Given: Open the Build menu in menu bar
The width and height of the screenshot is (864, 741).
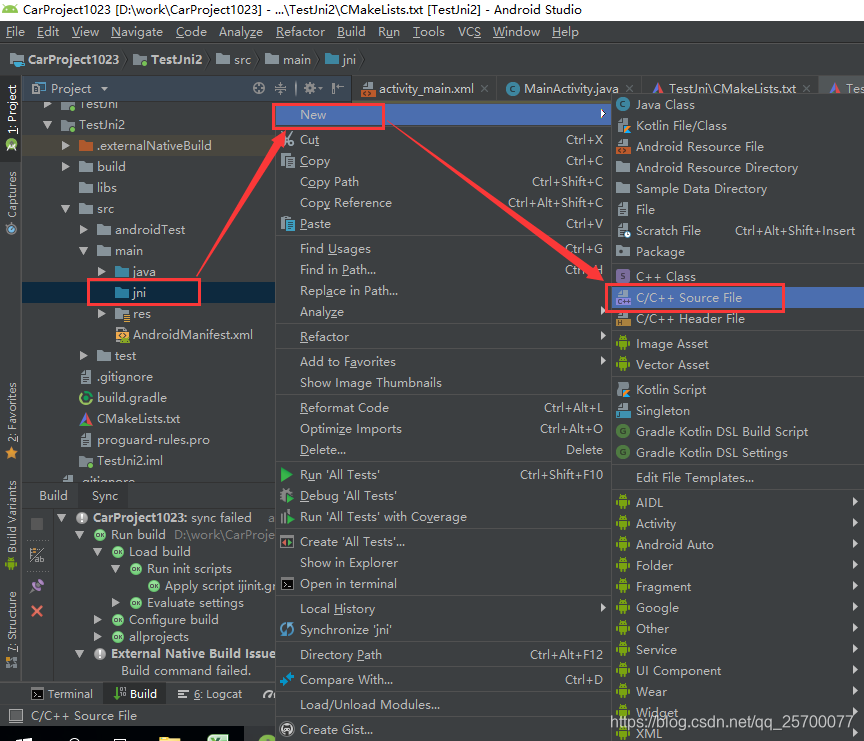Looking at the screenshot, I should pyautogui.click(x=351, y=32).
